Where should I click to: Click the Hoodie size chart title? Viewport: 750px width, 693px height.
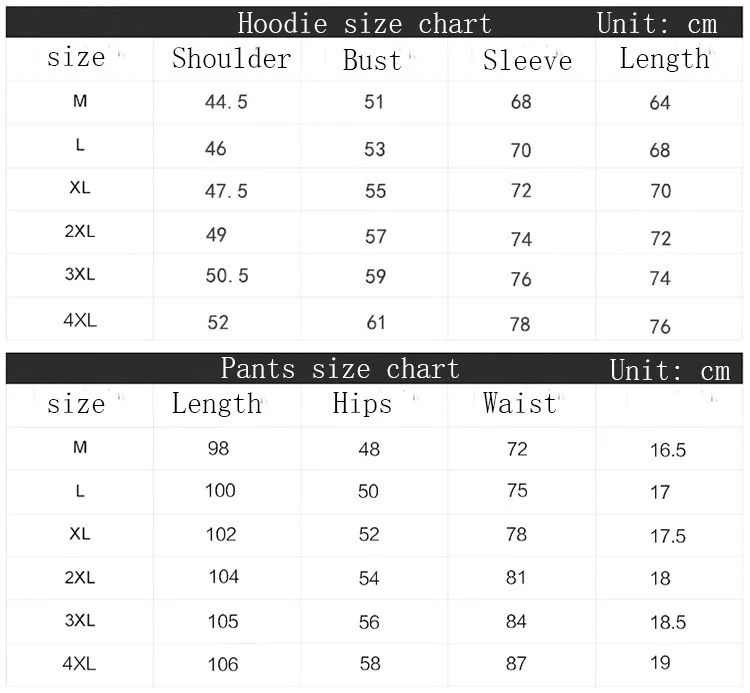364,23
